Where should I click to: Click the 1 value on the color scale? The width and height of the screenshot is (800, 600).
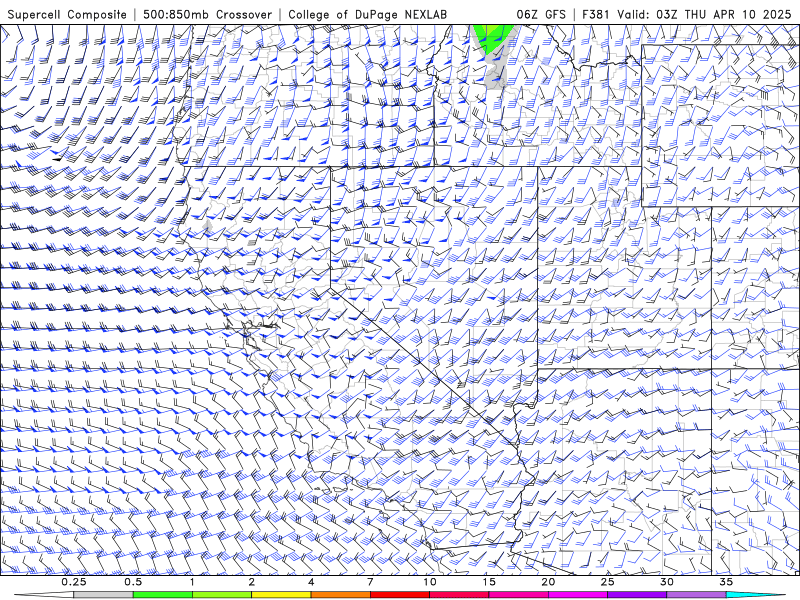(192, 582)
